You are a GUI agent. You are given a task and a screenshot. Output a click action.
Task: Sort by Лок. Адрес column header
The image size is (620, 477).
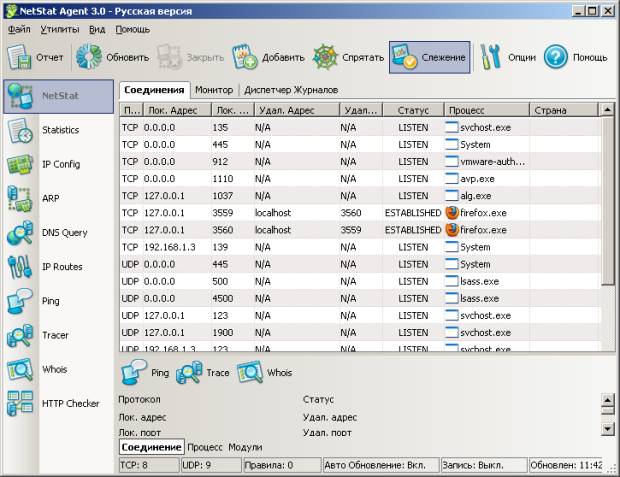pos(177,110)
